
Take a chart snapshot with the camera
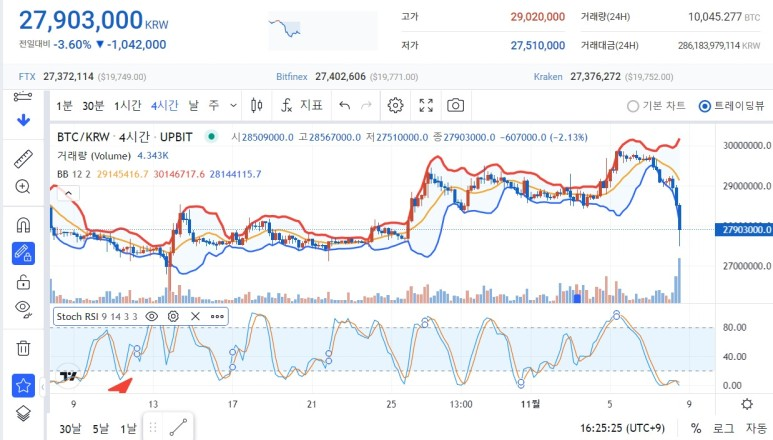[455, 105]
